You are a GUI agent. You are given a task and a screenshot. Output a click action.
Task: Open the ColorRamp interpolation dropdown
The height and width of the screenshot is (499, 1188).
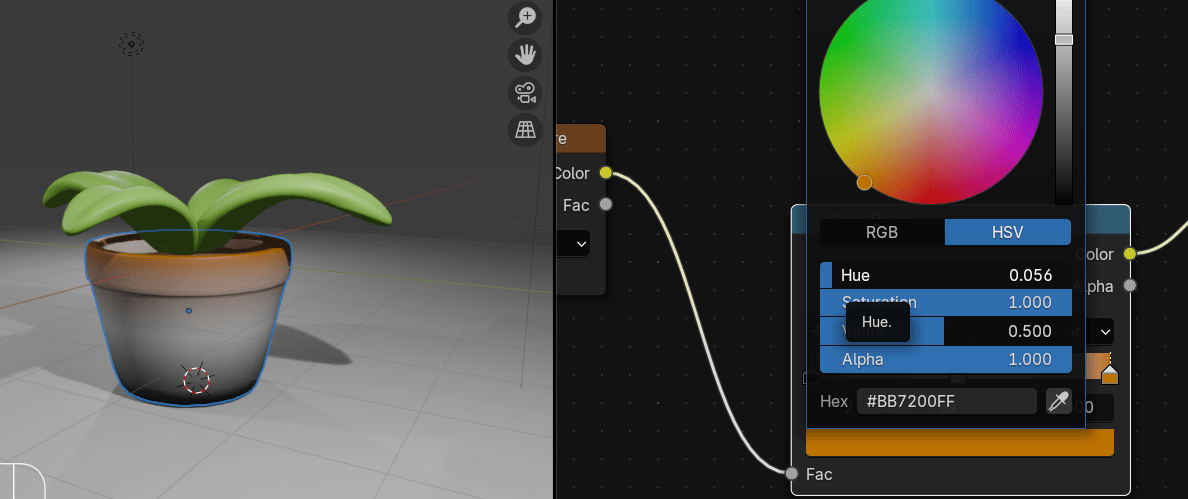[1103, 331]
